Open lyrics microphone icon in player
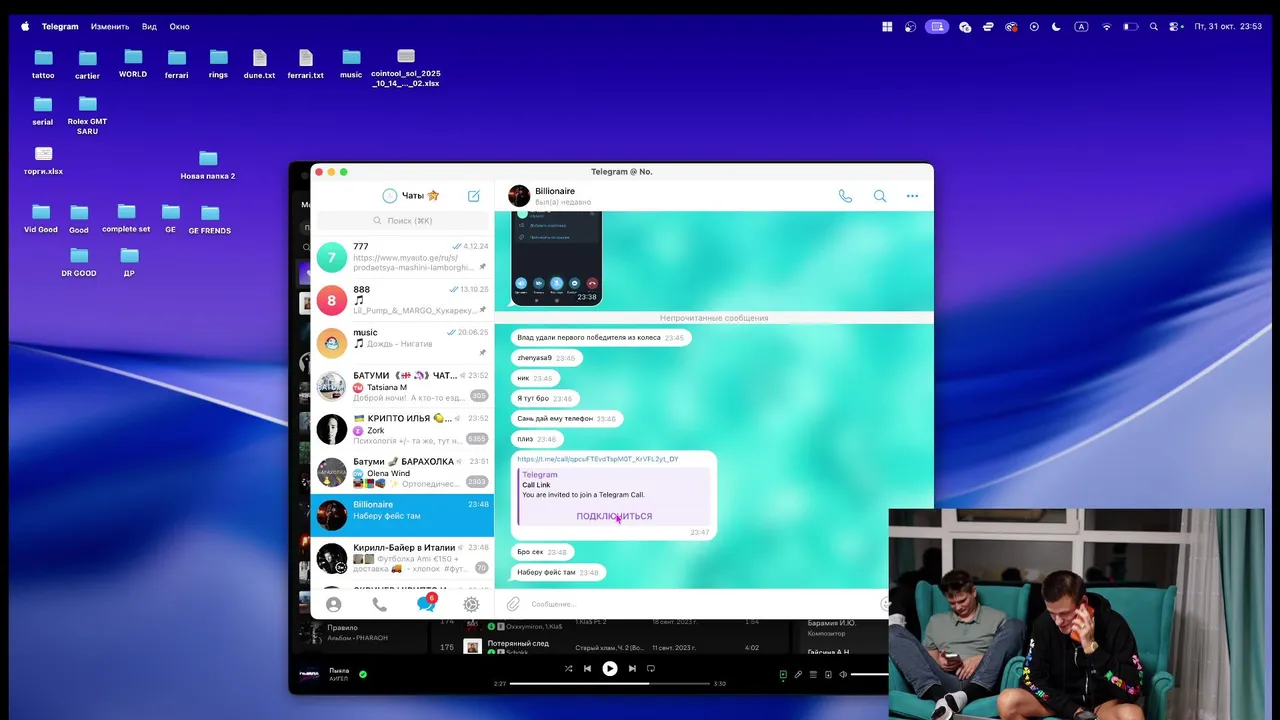 click(x=798, y=674)
